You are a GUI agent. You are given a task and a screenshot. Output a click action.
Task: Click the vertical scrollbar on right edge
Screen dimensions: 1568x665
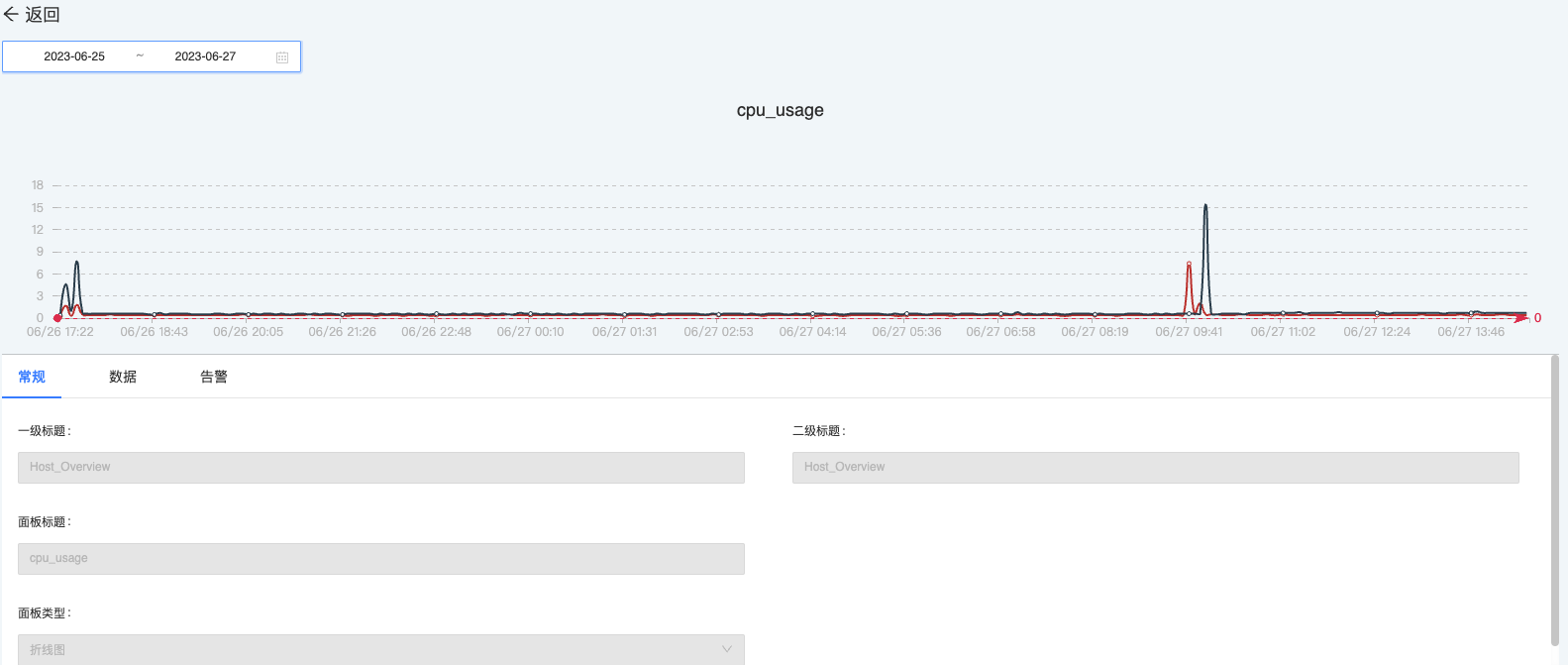(1555, 500)
